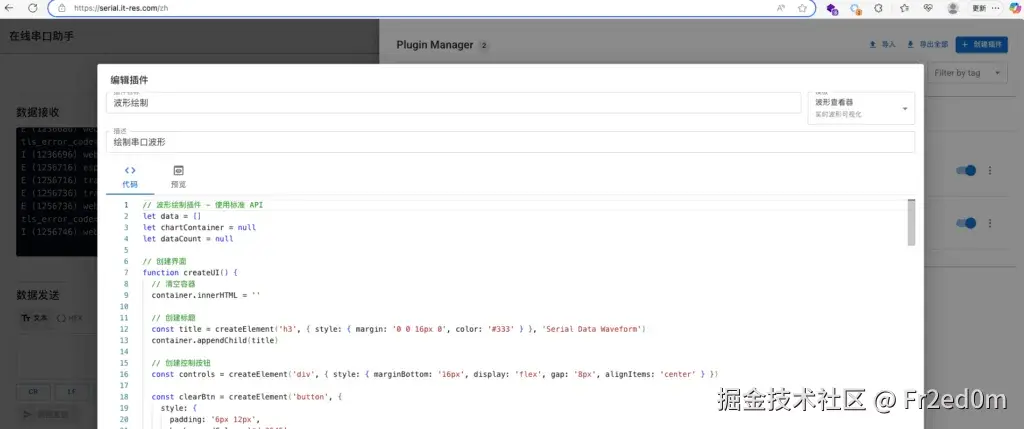Open the first plugin's three-dot menu
This screenshot has height=429, width=1024.
coord(990,170)
